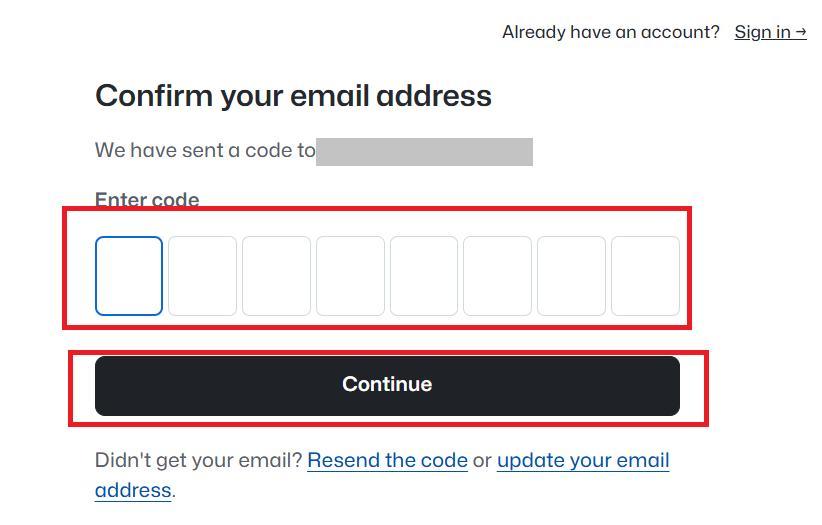Resend the code via the link
This screenshot has width=822, height=525.
387,460
